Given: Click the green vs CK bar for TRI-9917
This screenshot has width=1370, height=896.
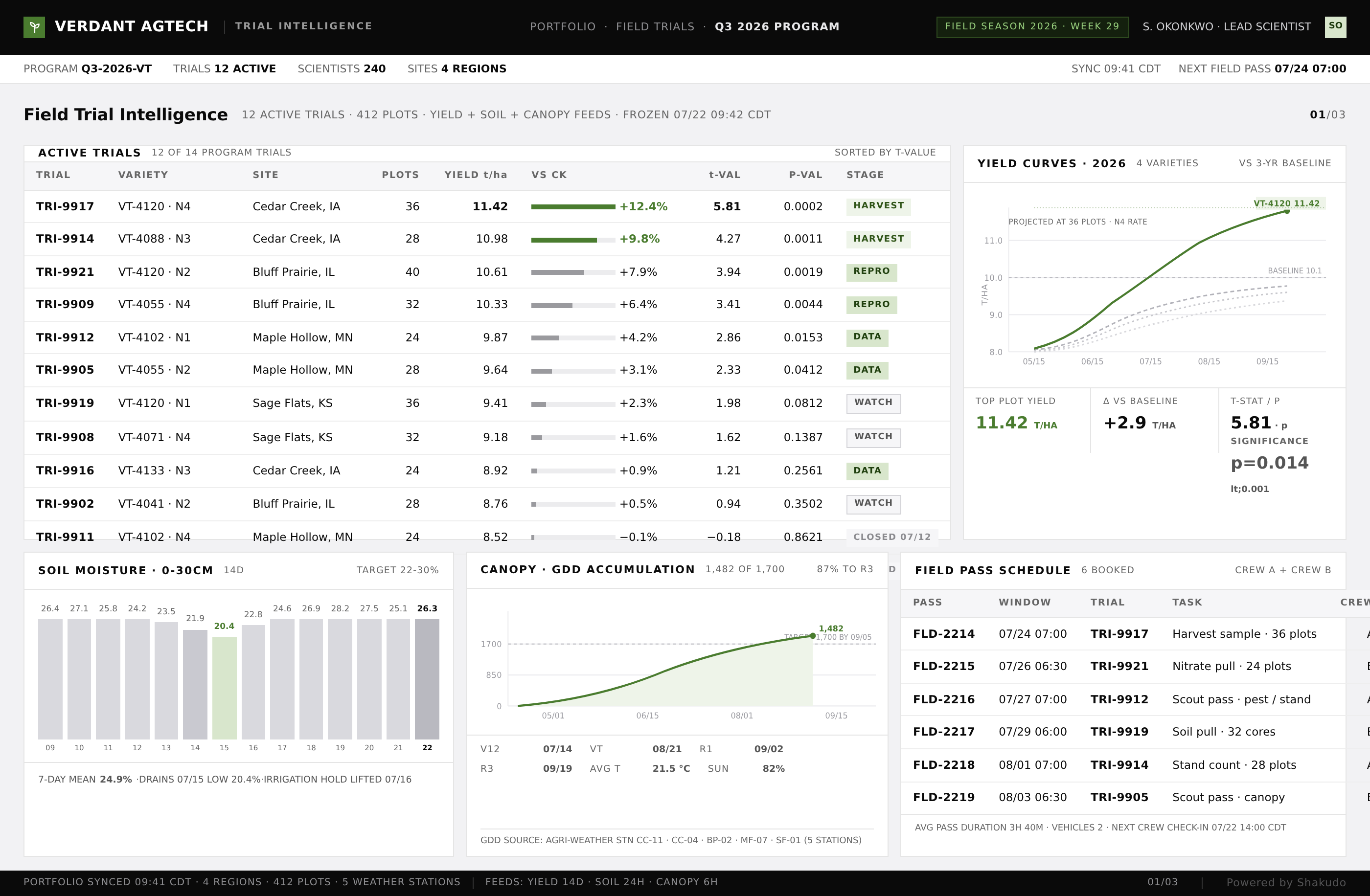Looking at the screenshot, I should tap(573, 206).
